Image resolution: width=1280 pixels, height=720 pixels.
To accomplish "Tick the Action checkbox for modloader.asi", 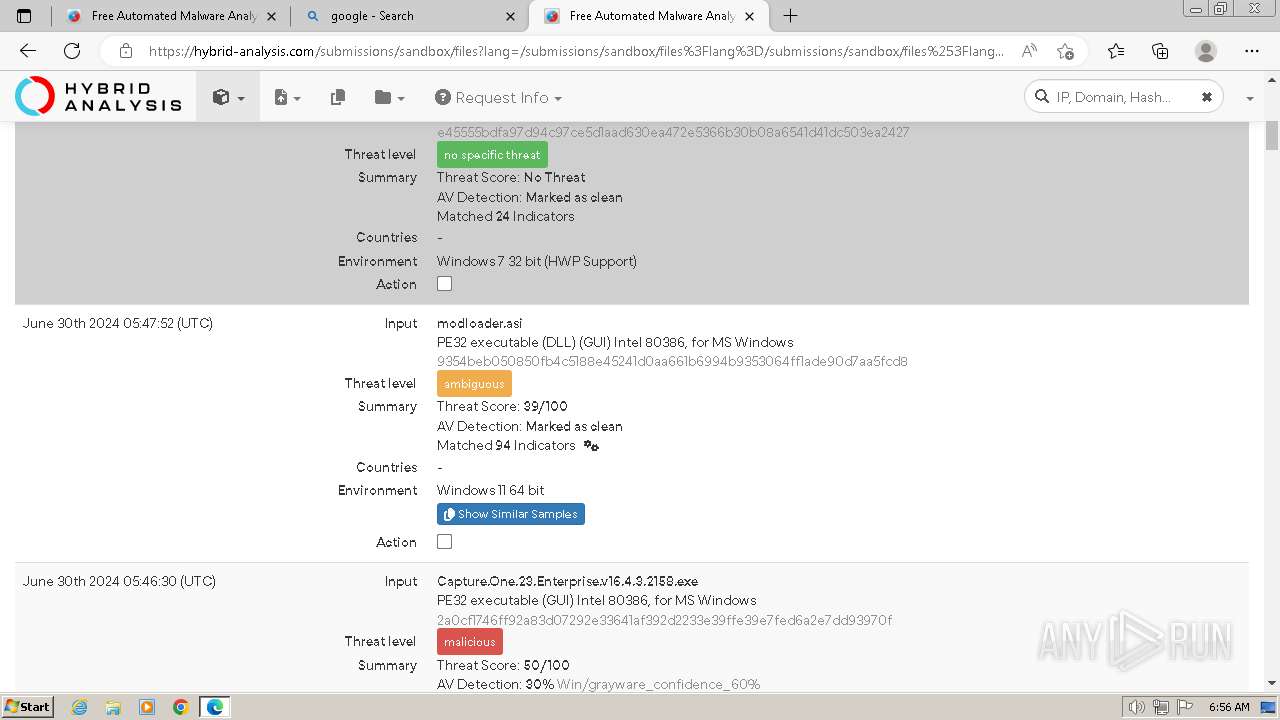I will (x=444, y=541).
